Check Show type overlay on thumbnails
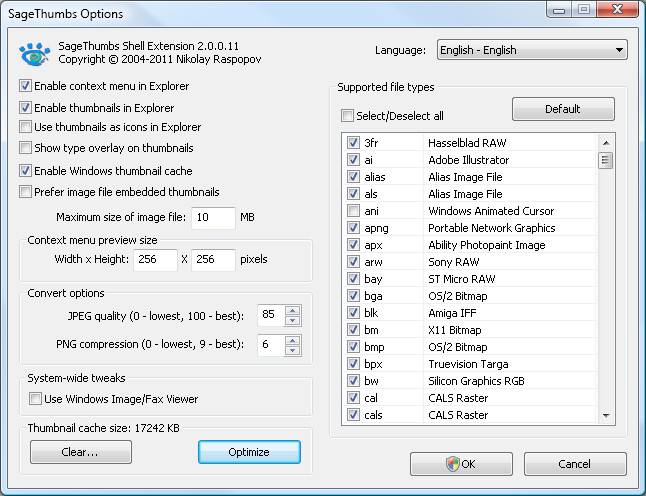The width and height of the screenshot is (646, 496). tap(25, 147)
